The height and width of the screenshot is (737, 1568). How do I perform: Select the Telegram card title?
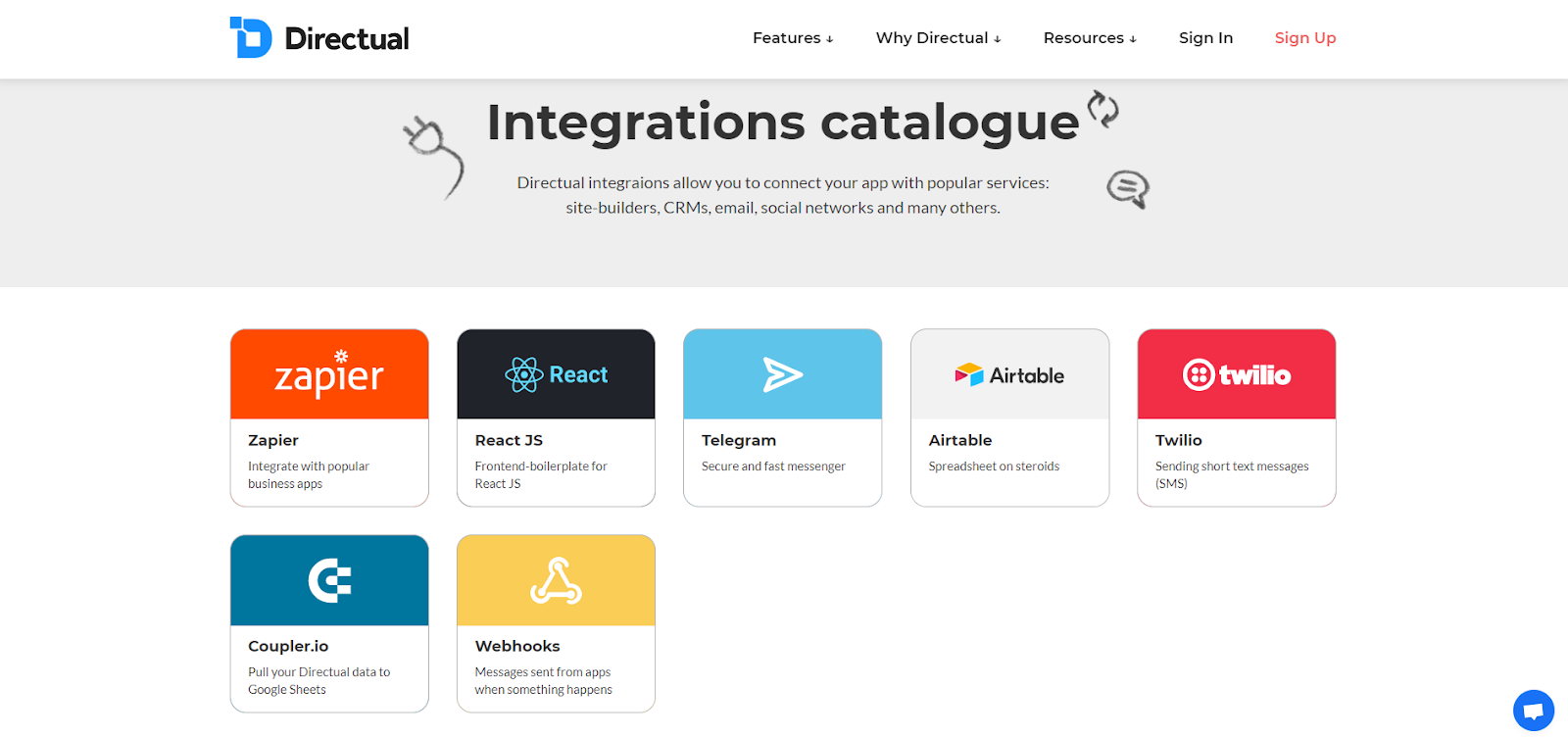(x=739, y=441)
